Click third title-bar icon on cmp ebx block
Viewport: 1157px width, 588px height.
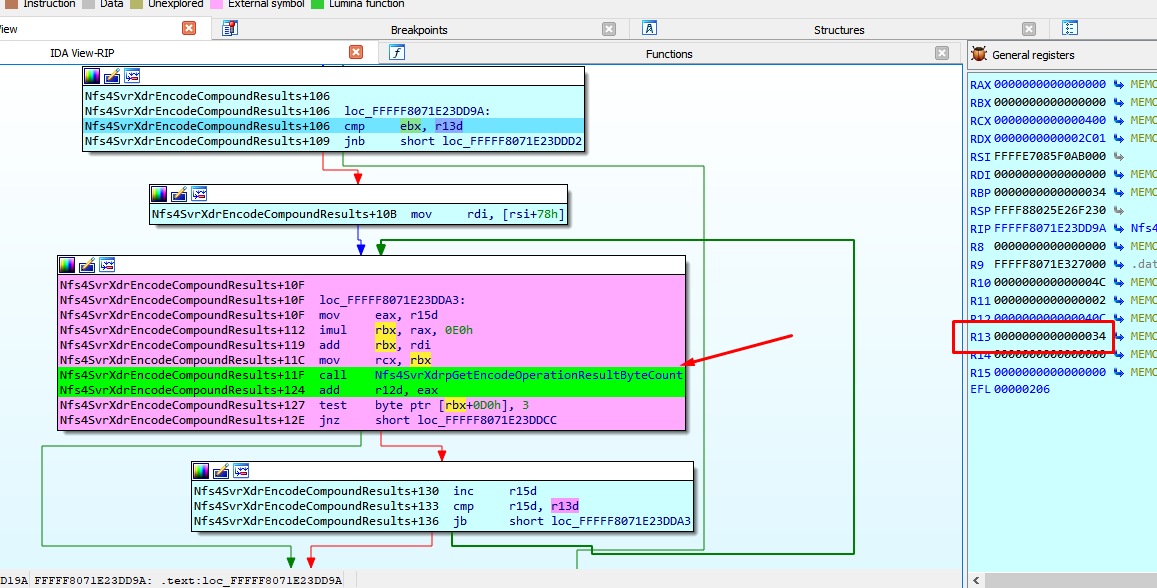click(x=132, y=76)
